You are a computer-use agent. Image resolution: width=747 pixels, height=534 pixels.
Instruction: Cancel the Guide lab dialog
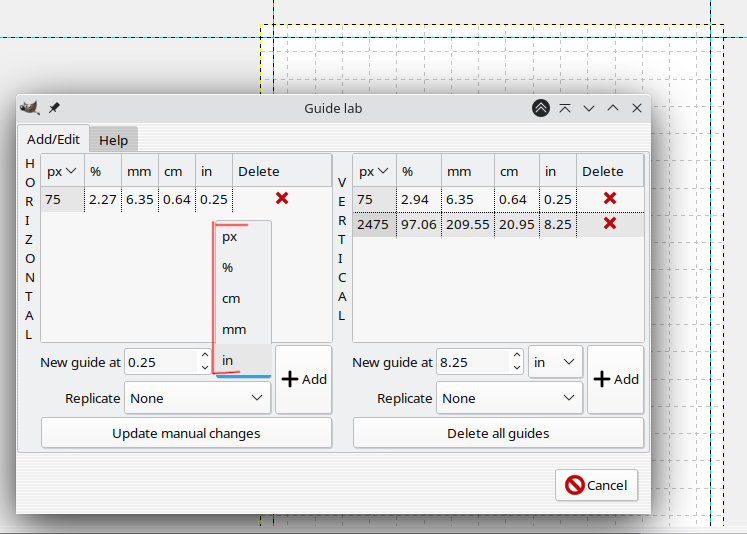[x=596, y=485]
